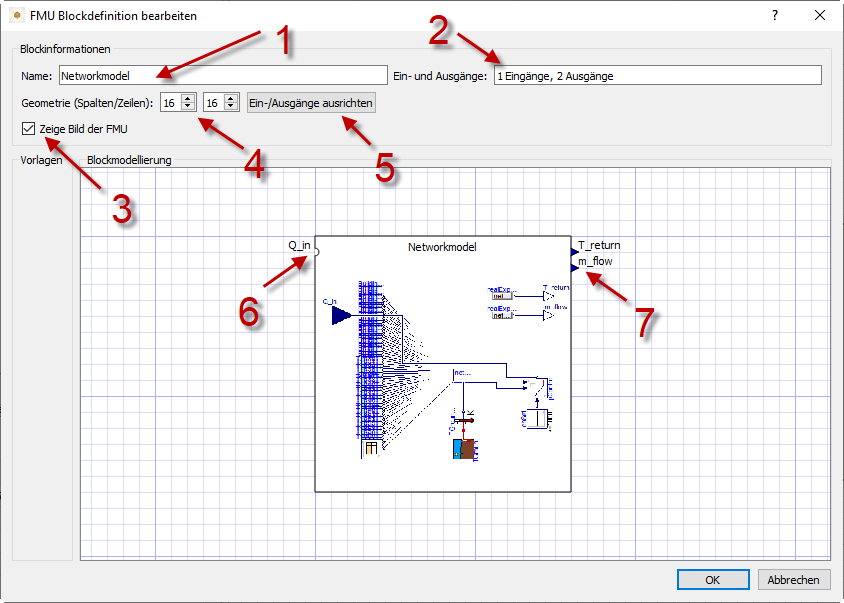
Task: Toggle the Zeige Bild der FMU checkbox
Action: (x=29, y=129)
